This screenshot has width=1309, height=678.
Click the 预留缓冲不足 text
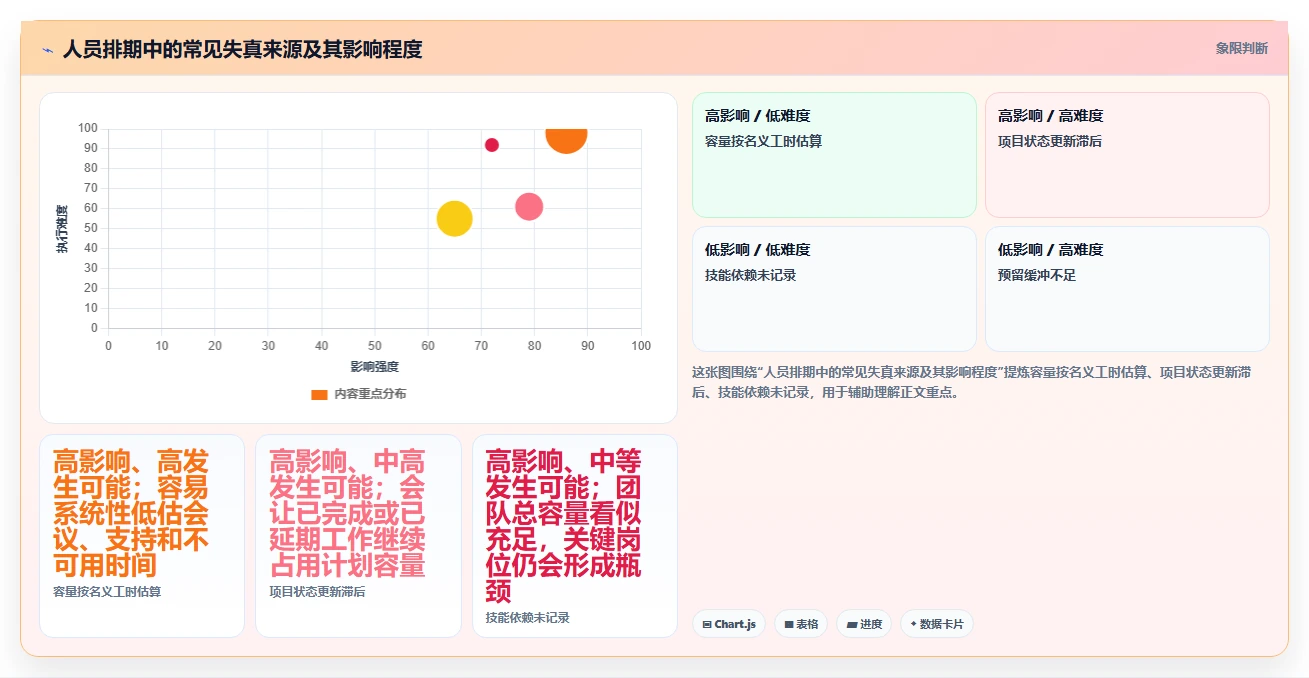(1037, 275)
